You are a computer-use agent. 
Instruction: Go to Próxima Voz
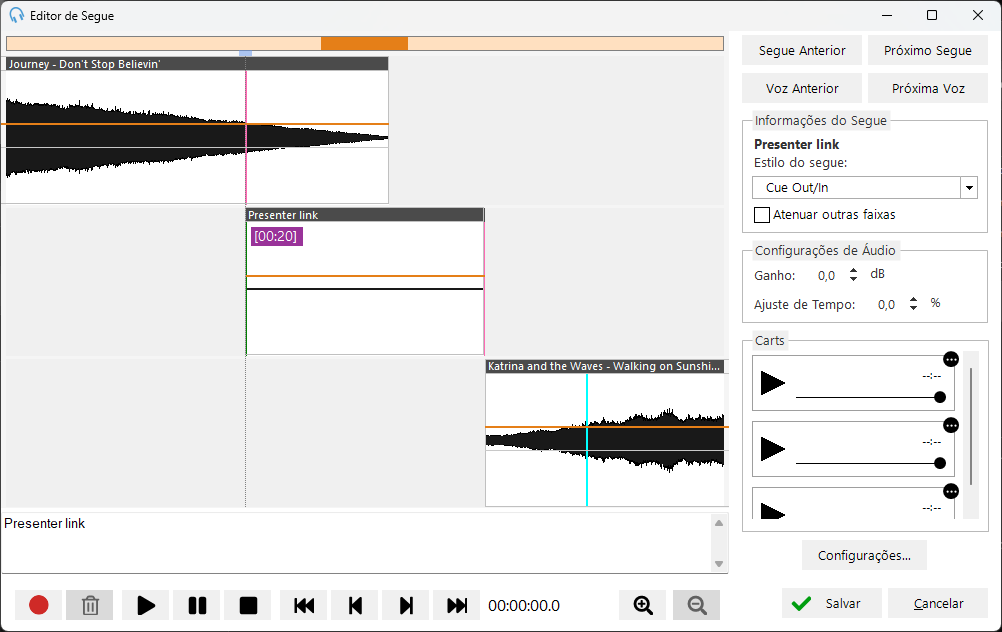coord(928,88)
